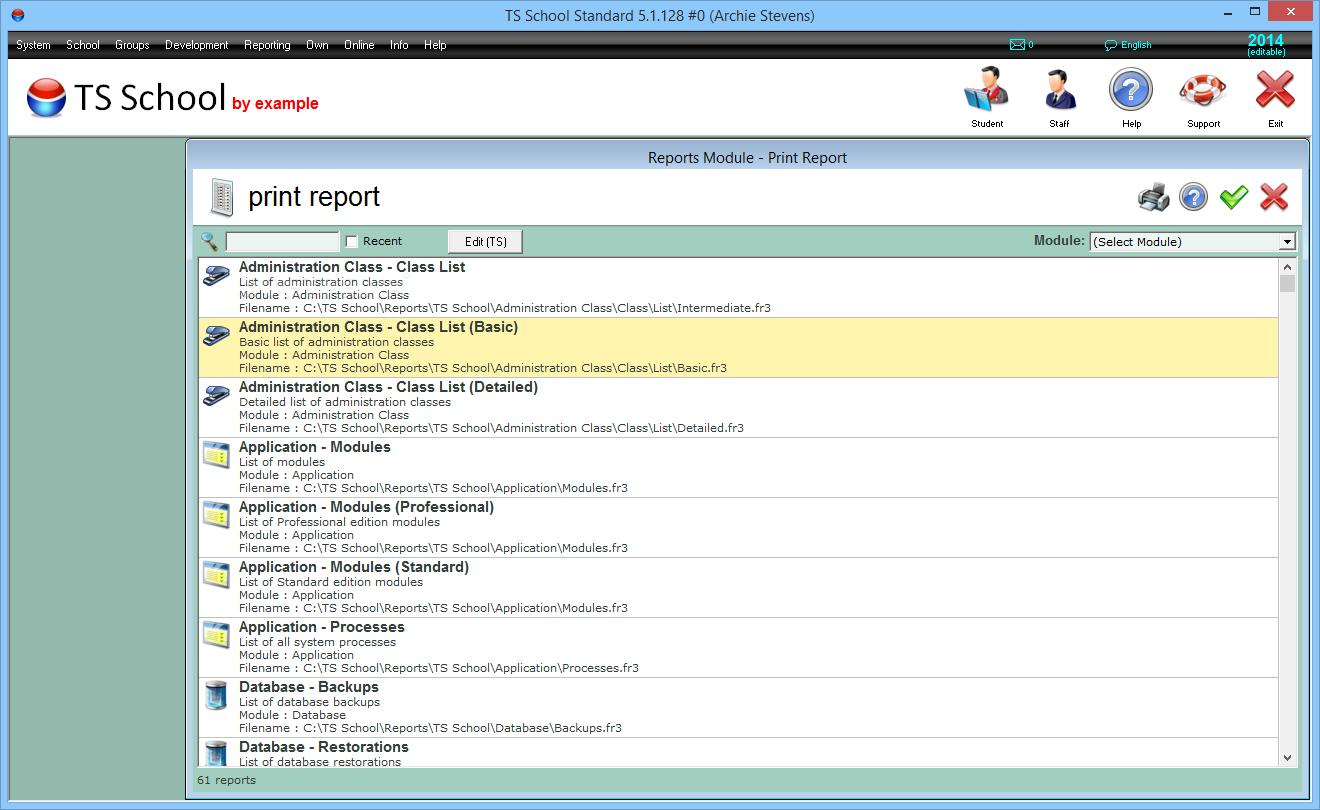Open the Reporting menu
Screen dimensions: 1320x810
267,45
